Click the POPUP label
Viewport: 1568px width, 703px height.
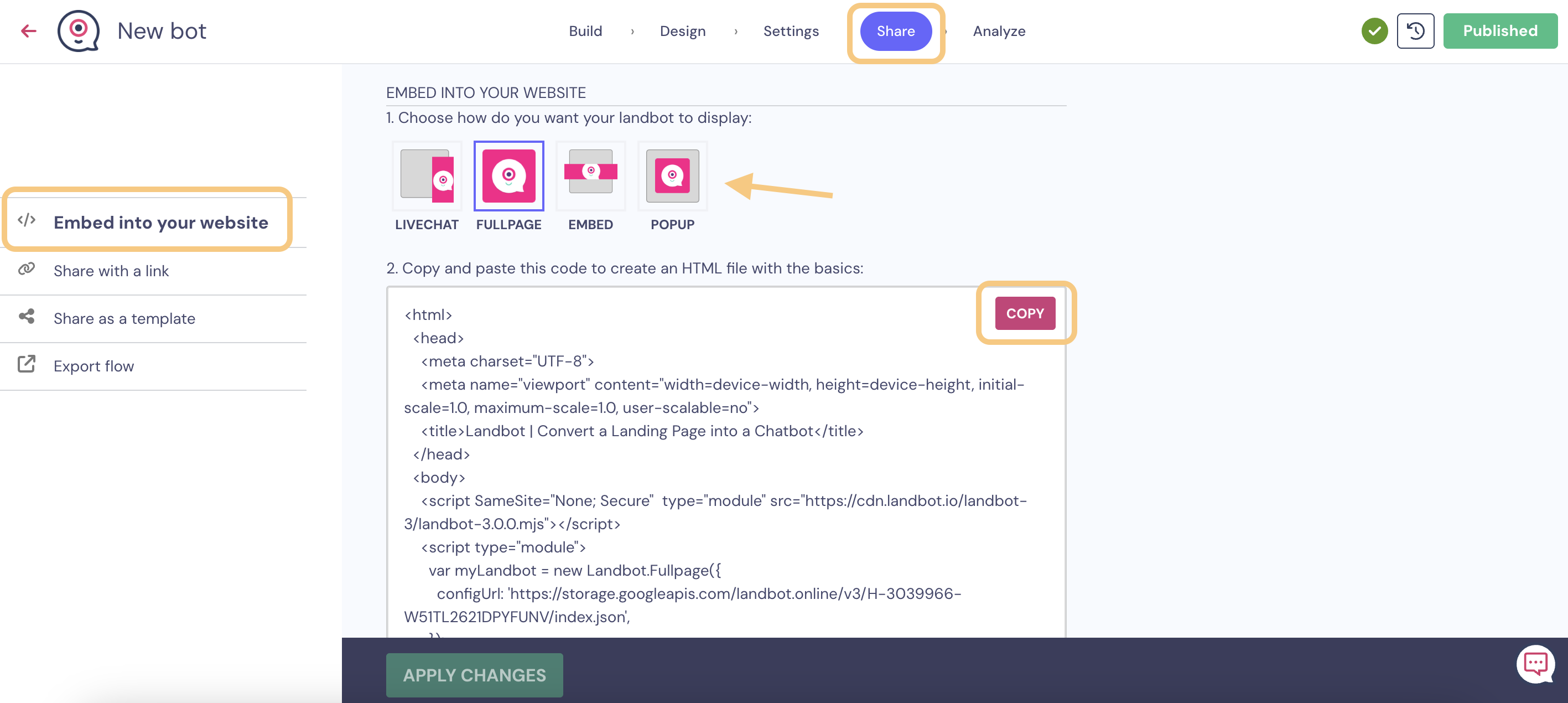[x=673, y=225]
